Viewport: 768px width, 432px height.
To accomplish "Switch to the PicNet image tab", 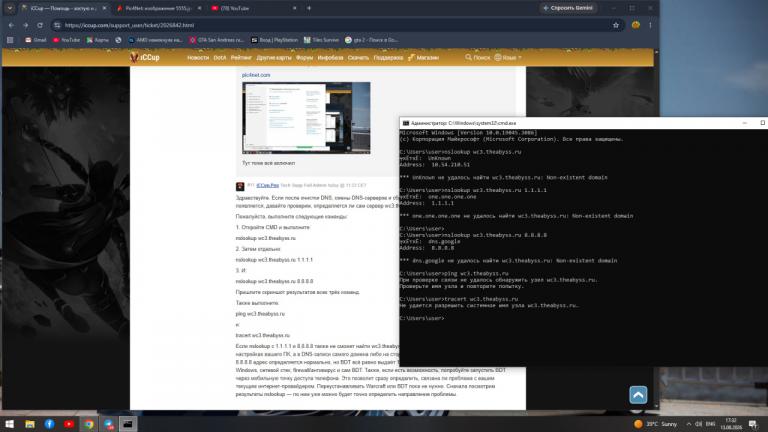I will coord(158,8).
